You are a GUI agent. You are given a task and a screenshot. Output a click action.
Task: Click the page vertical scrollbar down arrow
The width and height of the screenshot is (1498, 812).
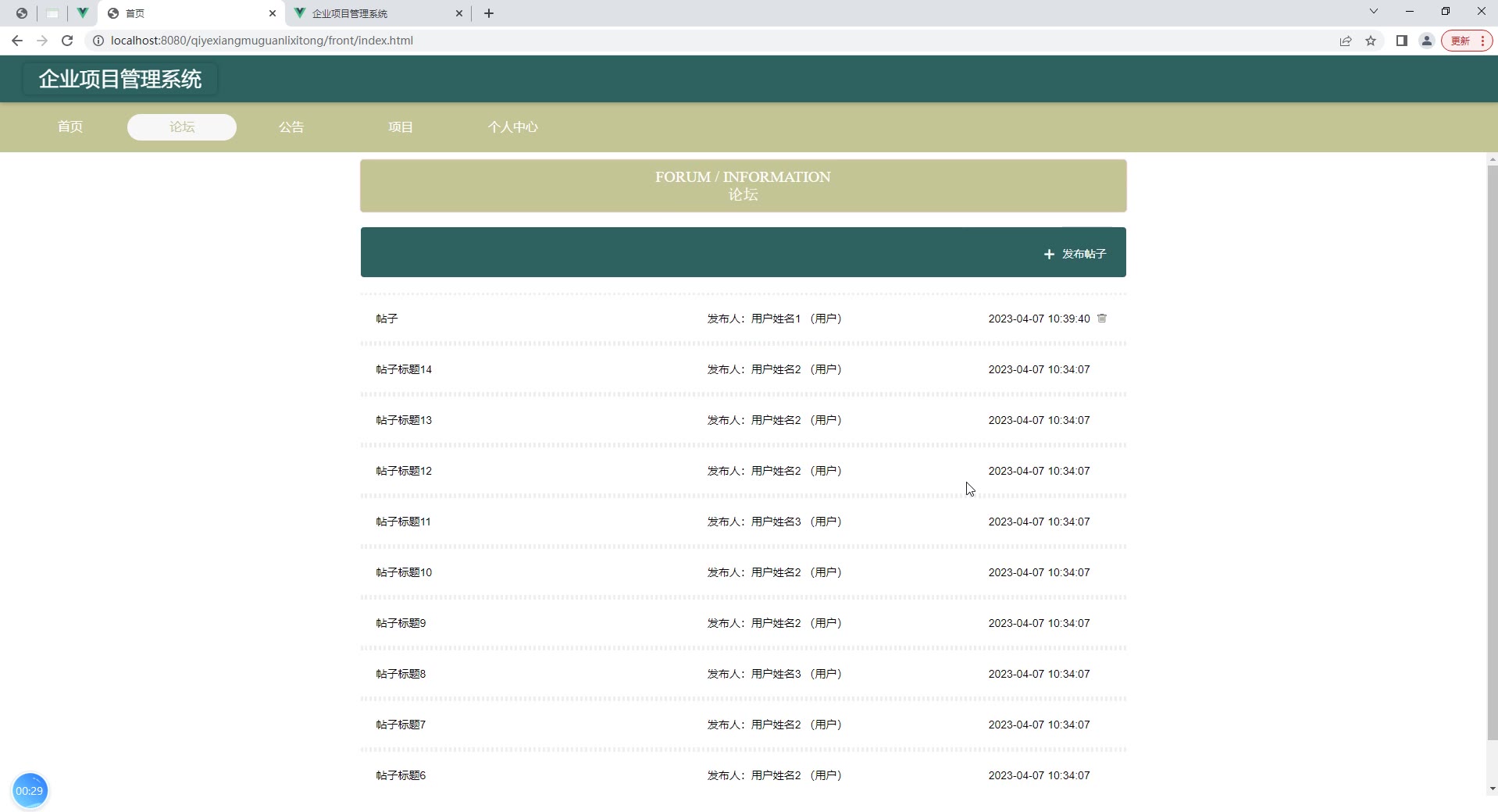point(1492,789)
